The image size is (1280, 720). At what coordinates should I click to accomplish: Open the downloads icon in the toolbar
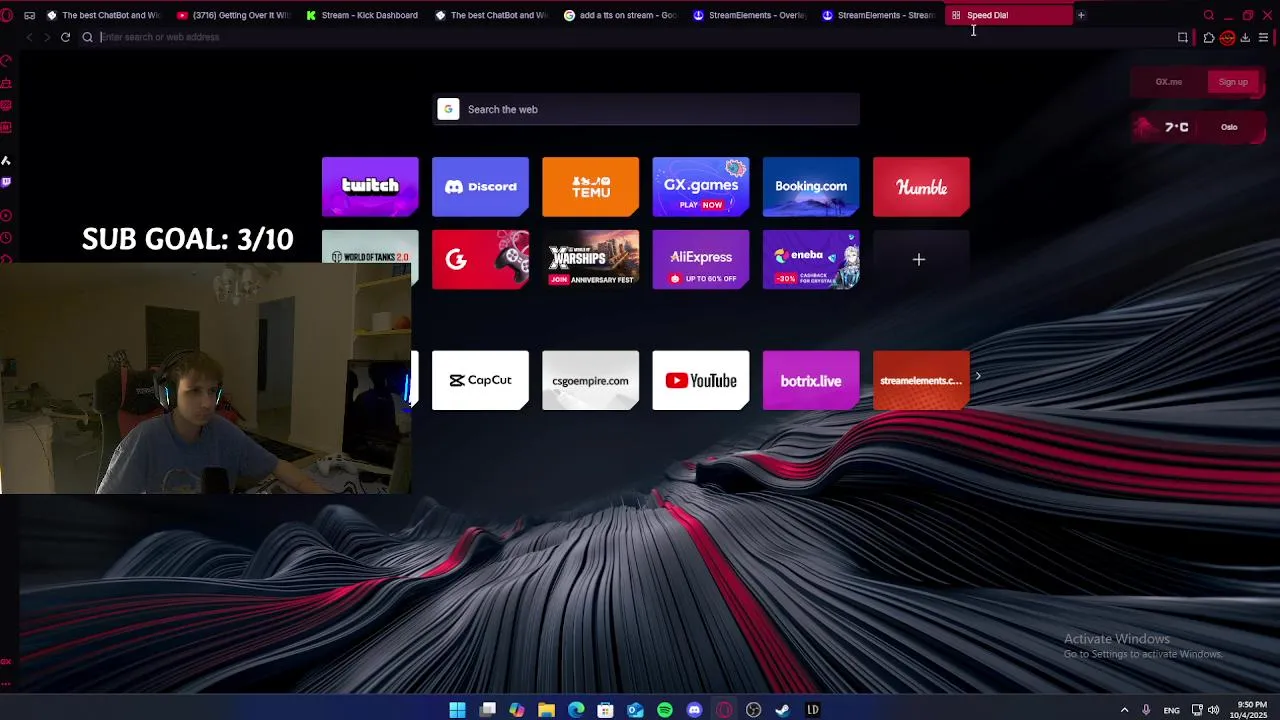[1245, 38]
